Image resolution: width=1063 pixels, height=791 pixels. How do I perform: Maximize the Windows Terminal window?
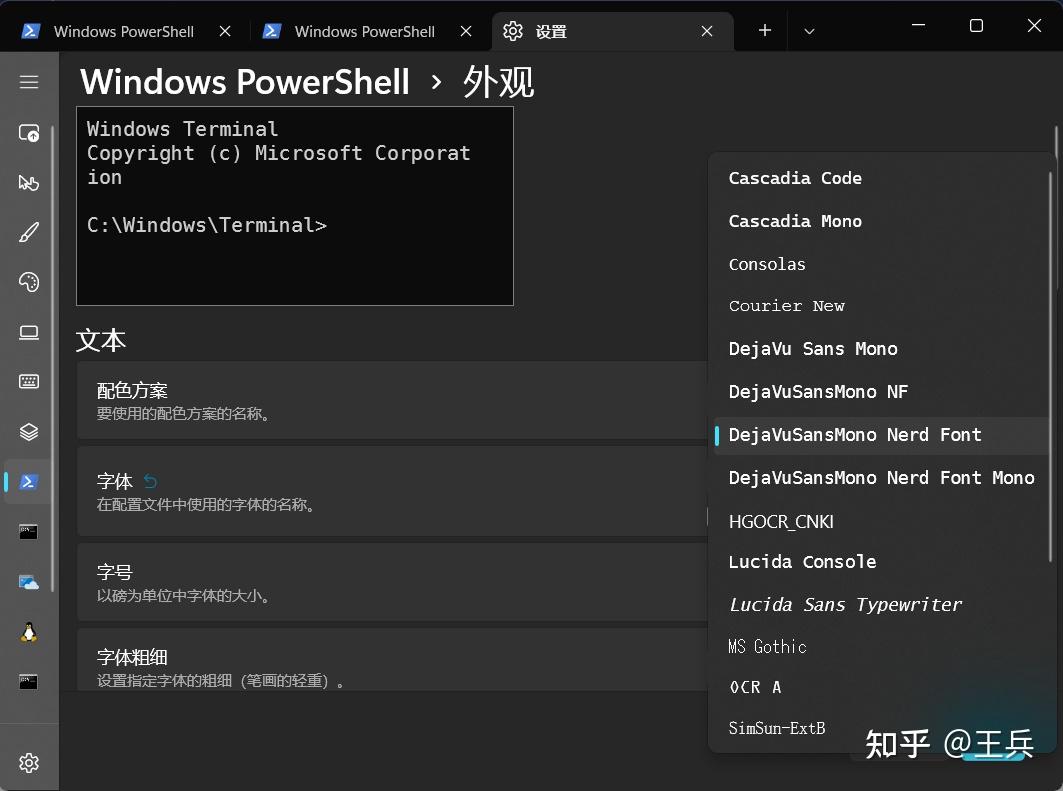coord(976,26)
